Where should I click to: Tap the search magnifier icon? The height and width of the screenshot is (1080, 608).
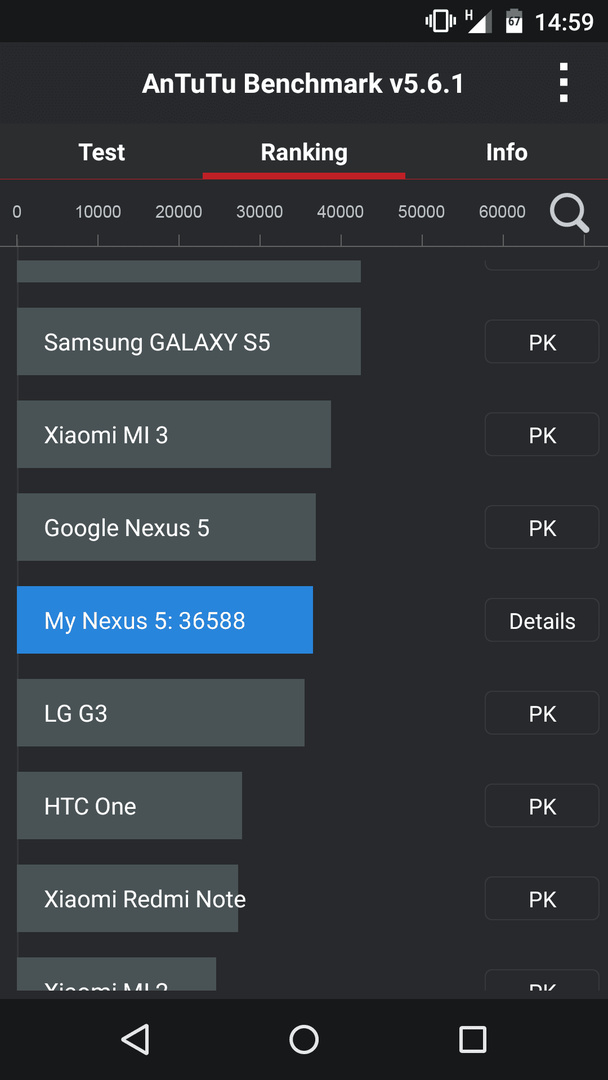569,214
